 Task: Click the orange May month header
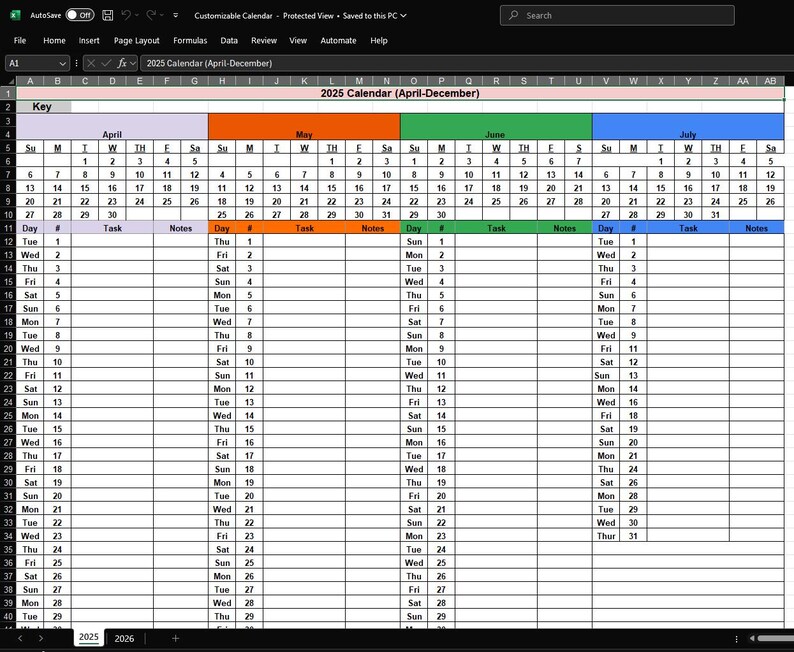click(304, 127)
